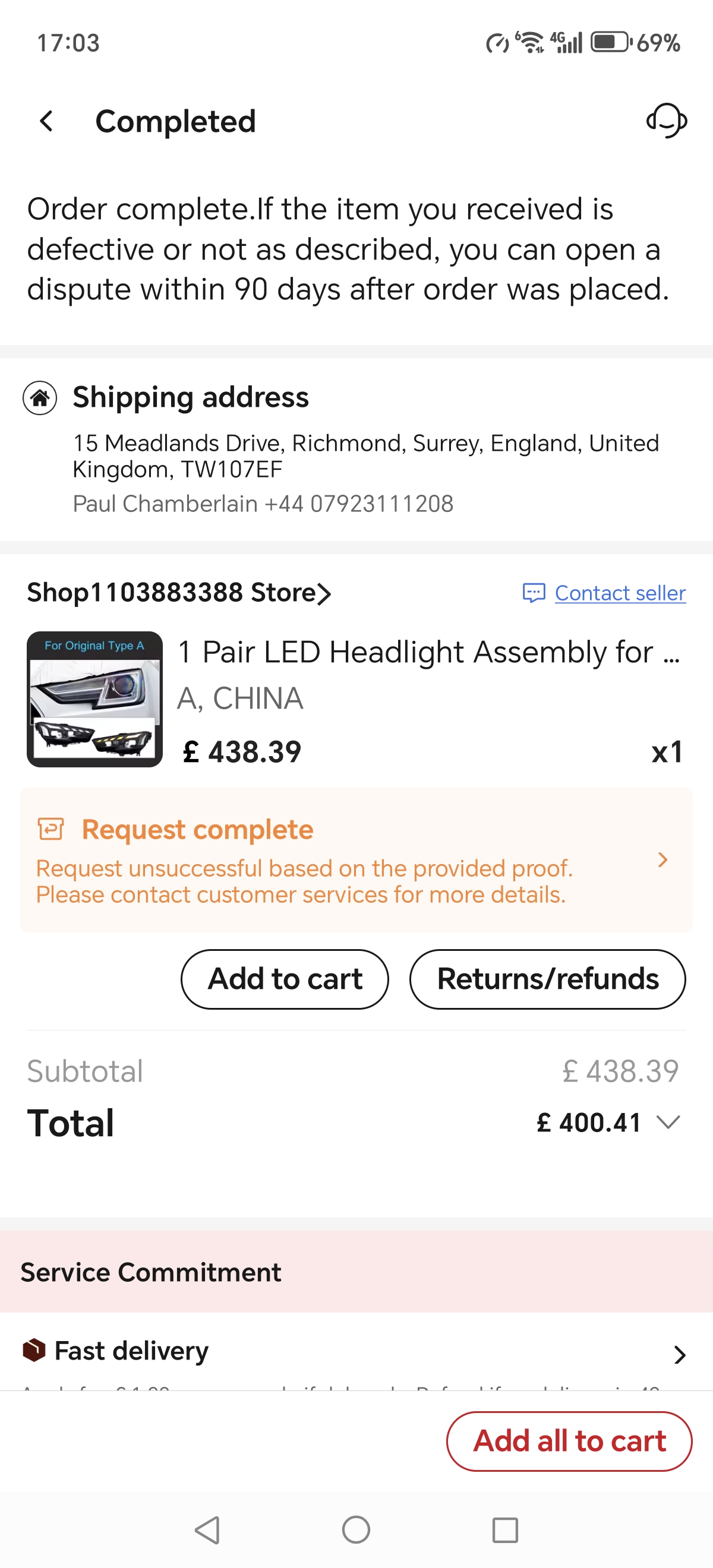Tap Add all to cart button
Screen dimensions: 713x1568
pos(569,1441)
